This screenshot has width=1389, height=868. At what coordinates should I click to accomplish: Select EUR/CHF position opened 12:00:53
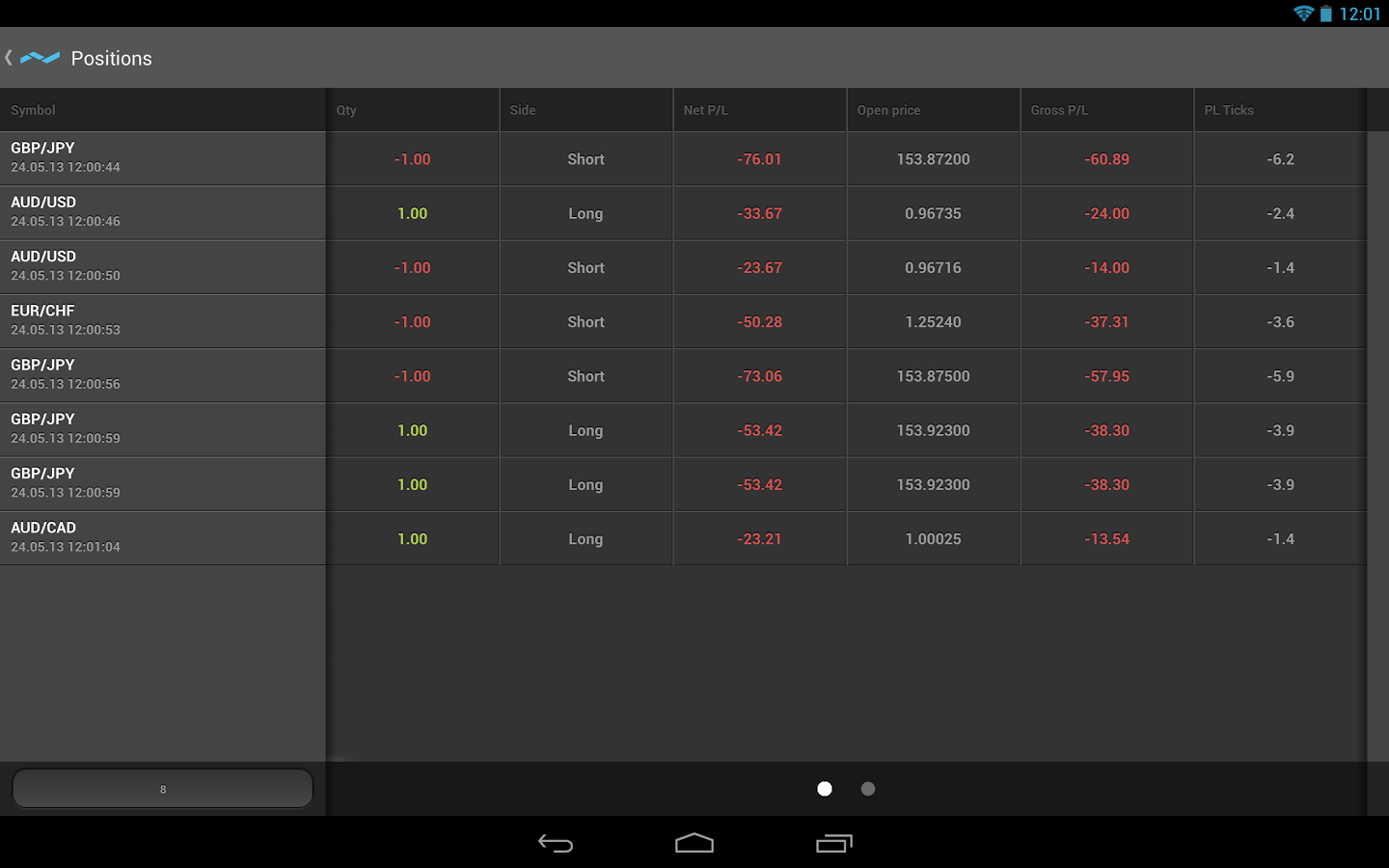point(163,321)
